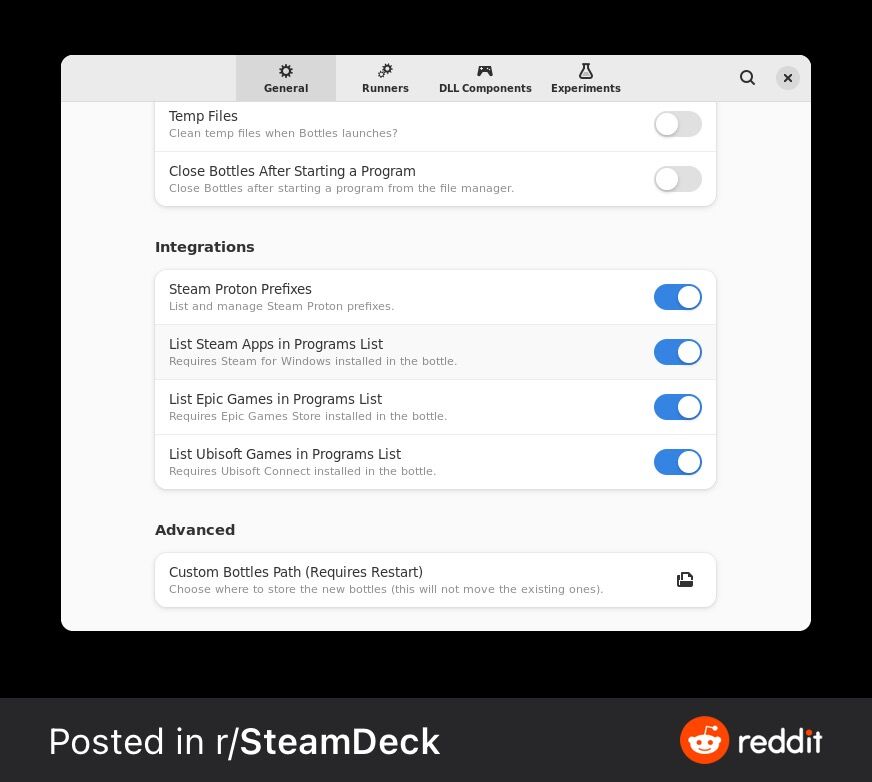
Task: Click the Custom Bottles Path row
Action: point(435,580)
